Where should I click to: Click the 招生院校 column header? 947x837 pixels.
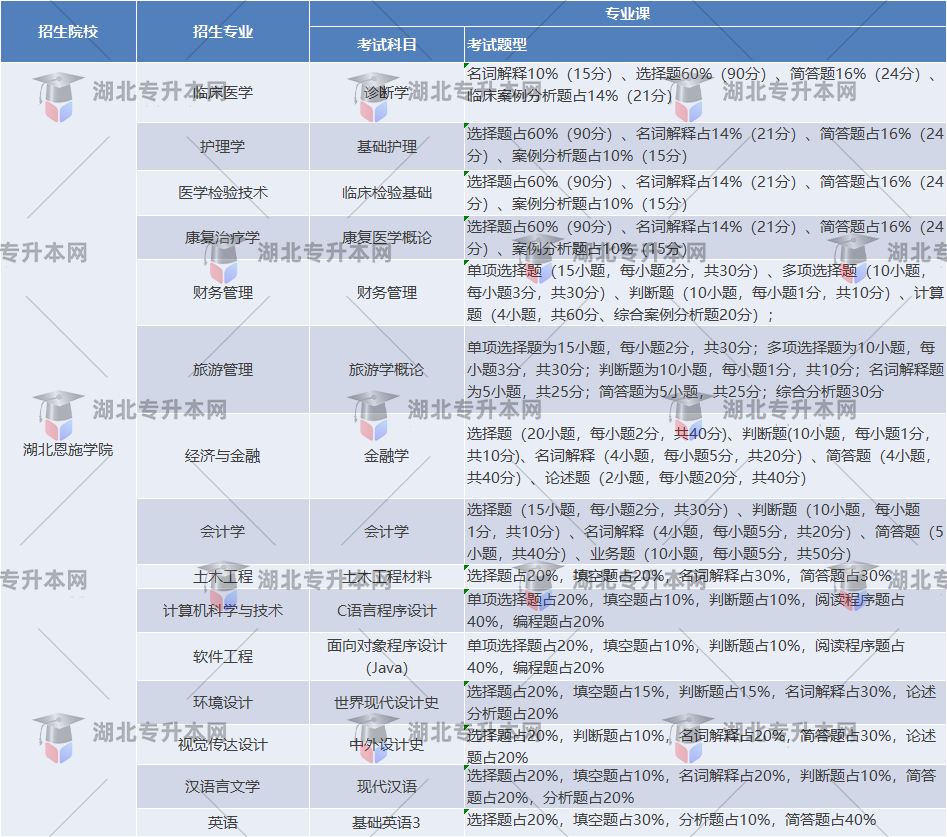[x=68, y=31]
